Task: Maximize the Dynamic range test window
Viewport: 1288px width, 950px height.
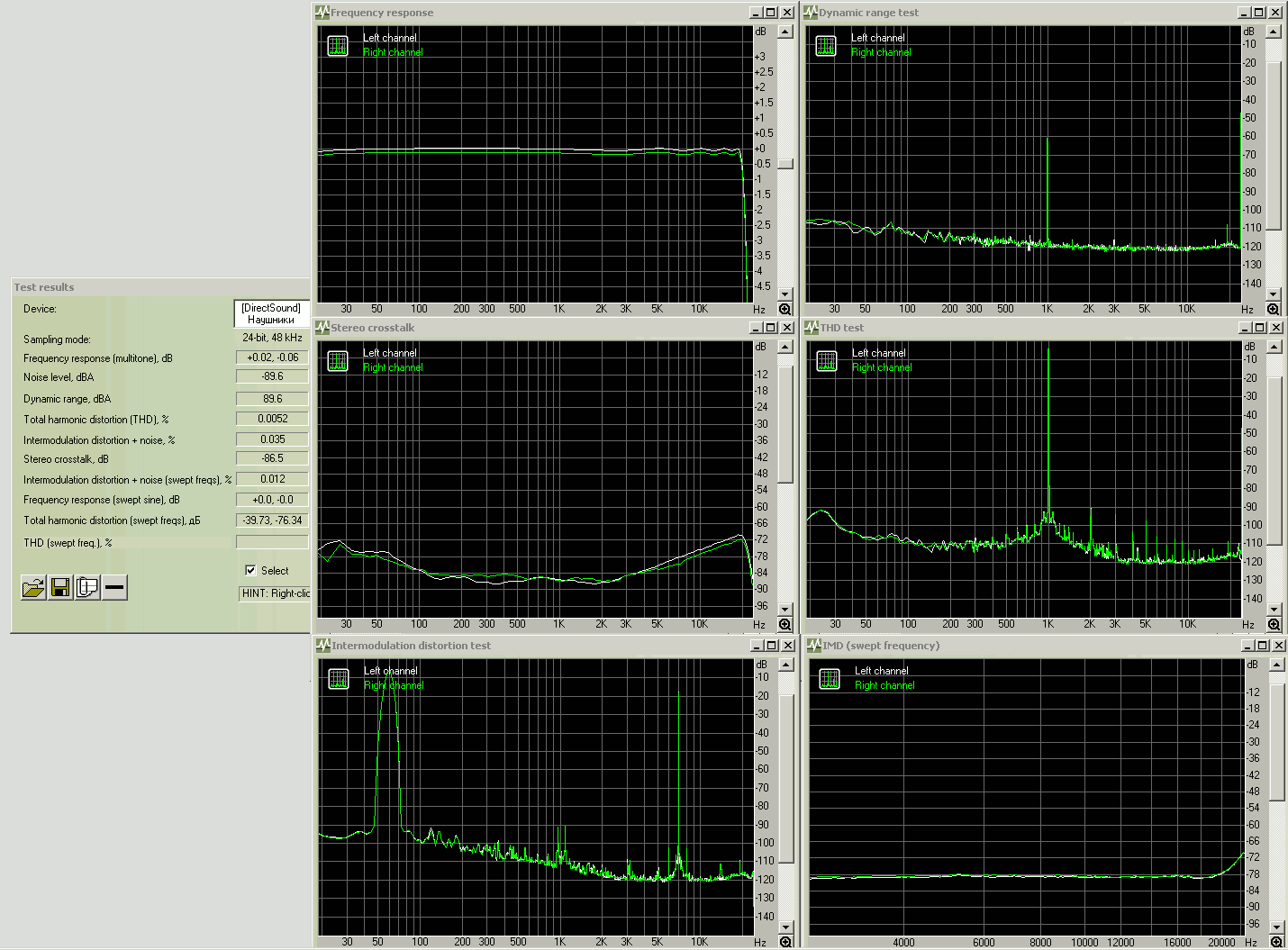Action: (x=1259, y=13)
